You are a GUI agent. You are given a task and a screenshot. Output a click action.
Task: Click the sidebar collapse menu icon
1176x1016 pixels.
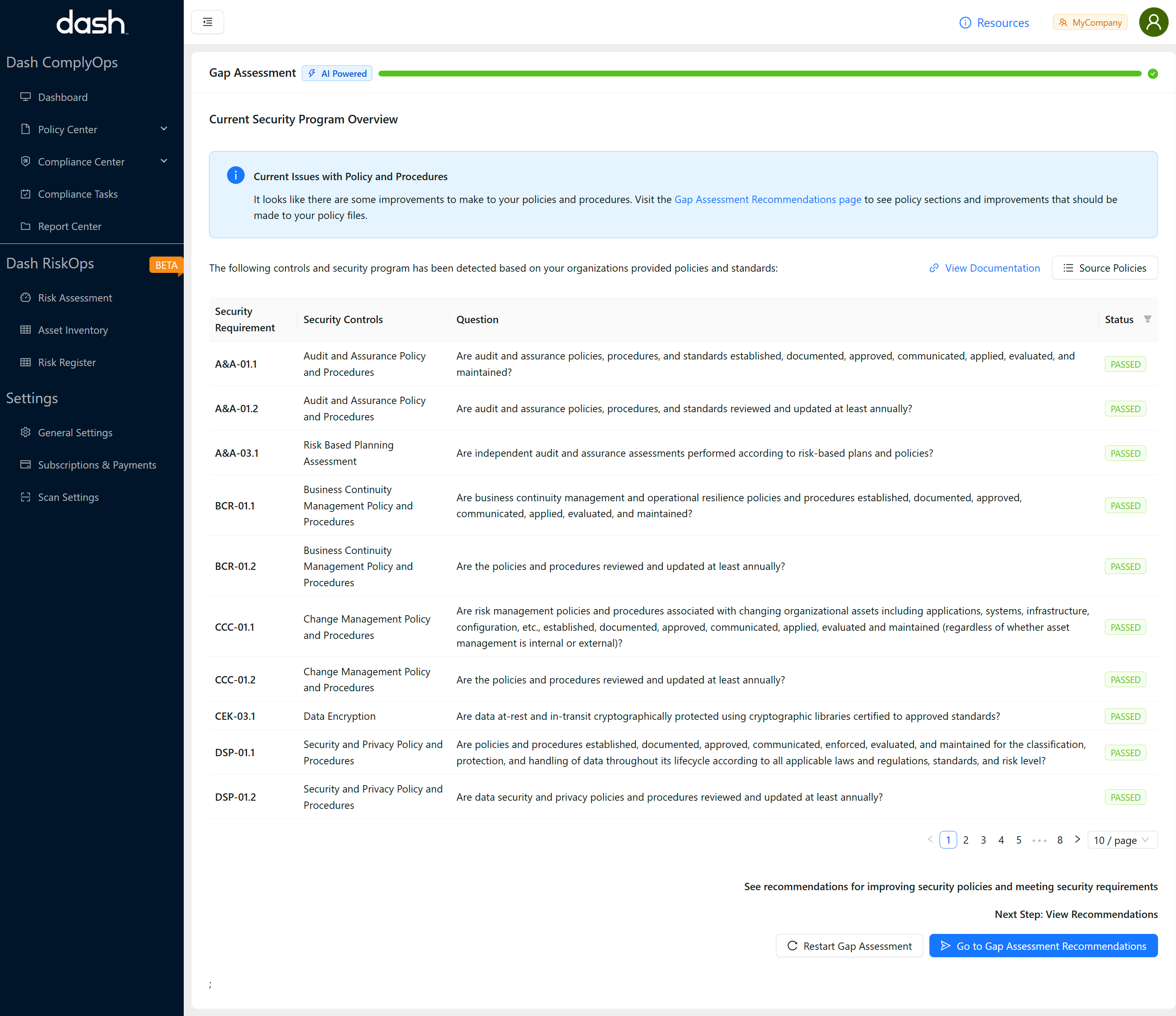tap(207, 22)
